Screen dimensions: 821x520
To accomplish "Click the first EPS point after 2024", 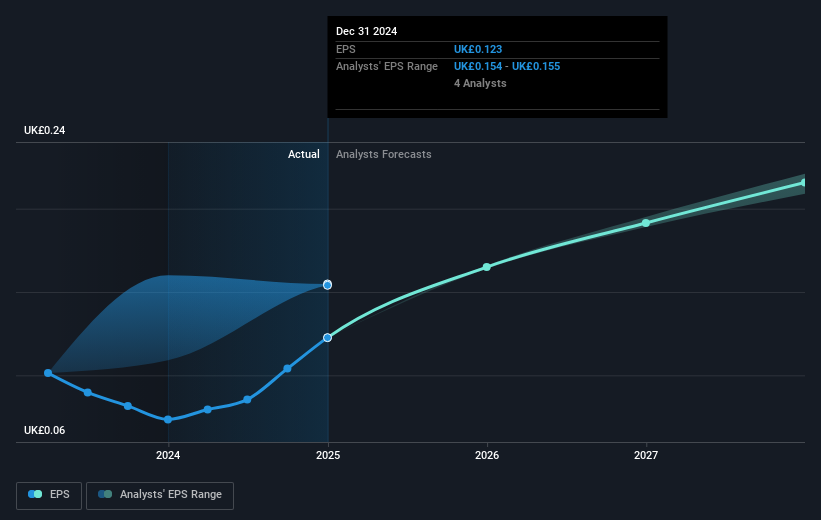I will (x=208, y=409).
